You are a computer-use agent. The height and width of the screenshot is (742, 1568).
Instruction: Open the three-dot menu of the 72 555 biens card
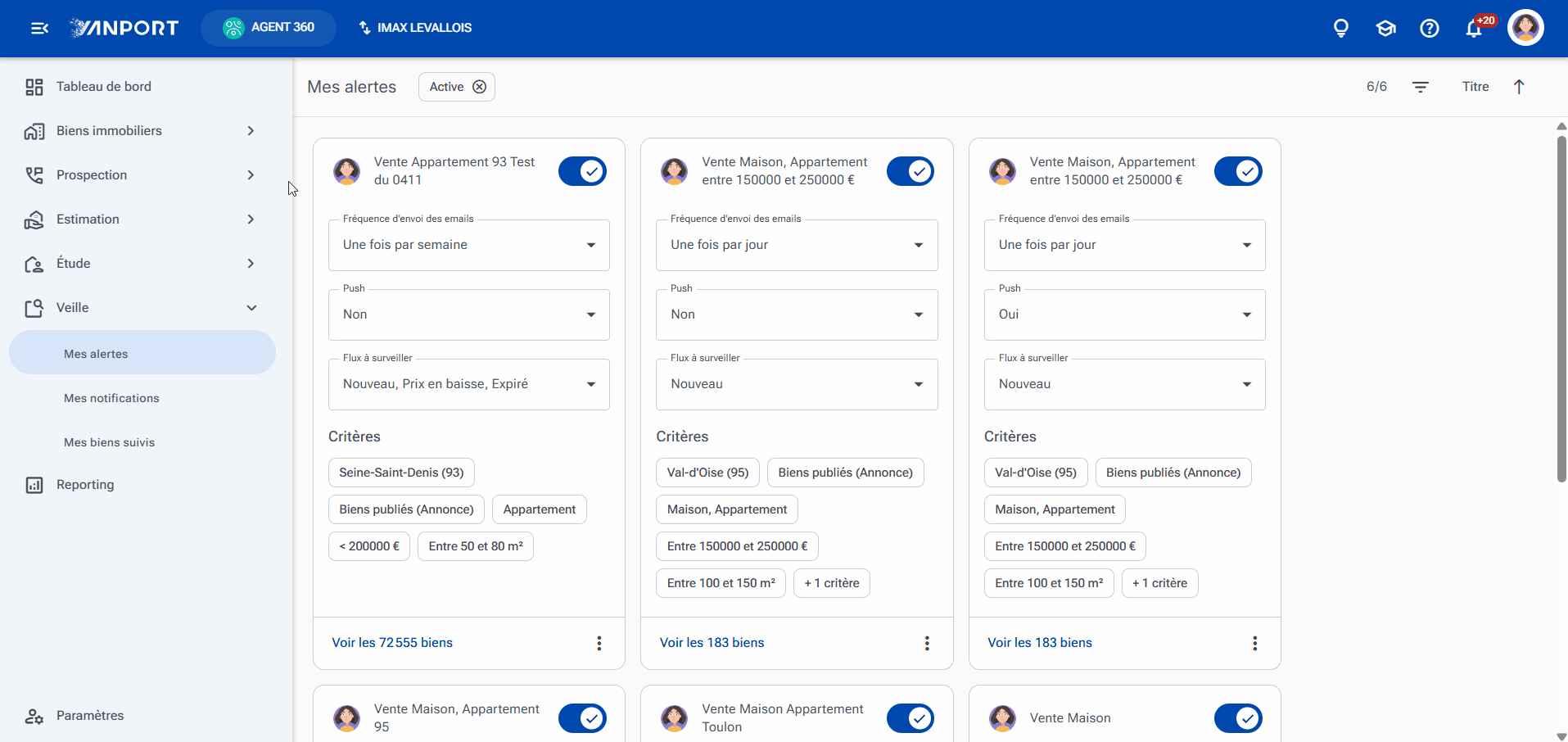[x=599, y=643]
